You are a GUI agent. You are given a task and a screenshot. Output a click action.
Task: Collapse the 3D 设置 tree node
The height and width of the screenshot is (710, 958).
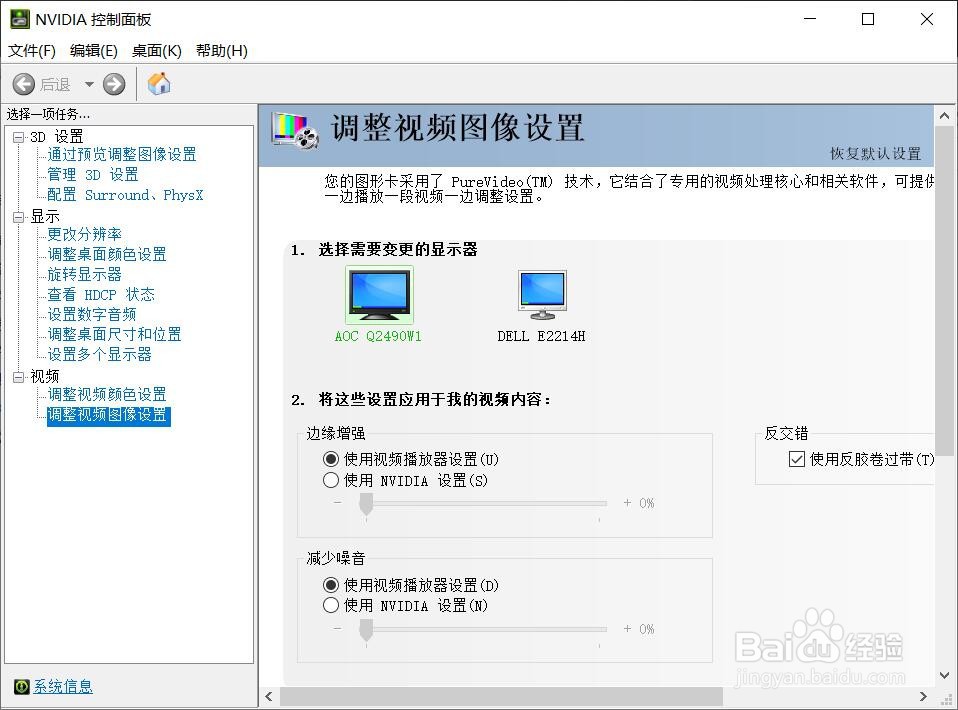click(x=19, y=137)
